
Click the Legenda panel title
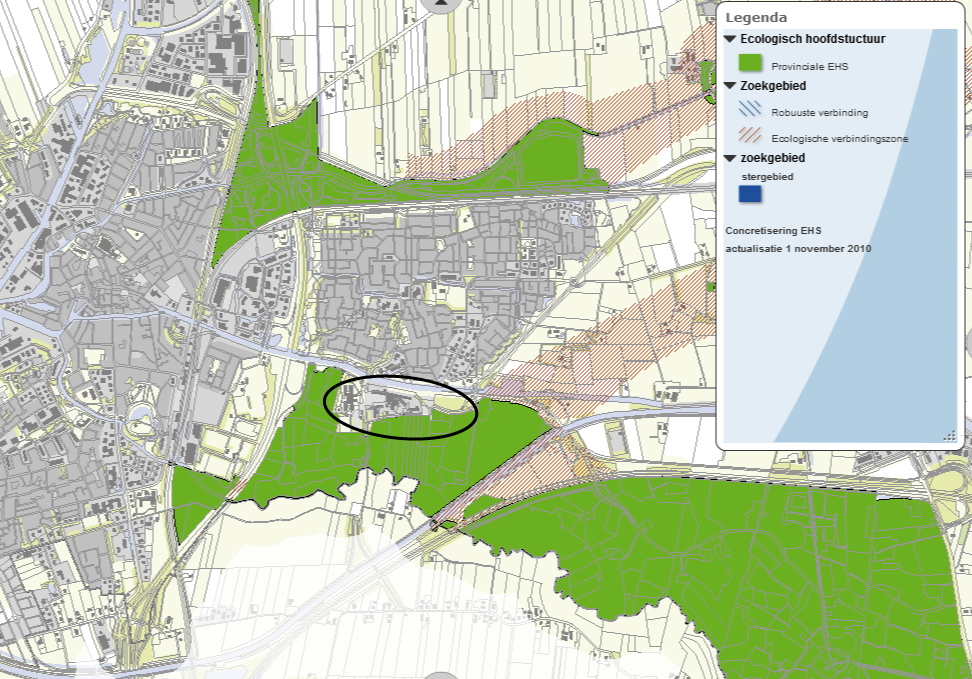(756, 17)
